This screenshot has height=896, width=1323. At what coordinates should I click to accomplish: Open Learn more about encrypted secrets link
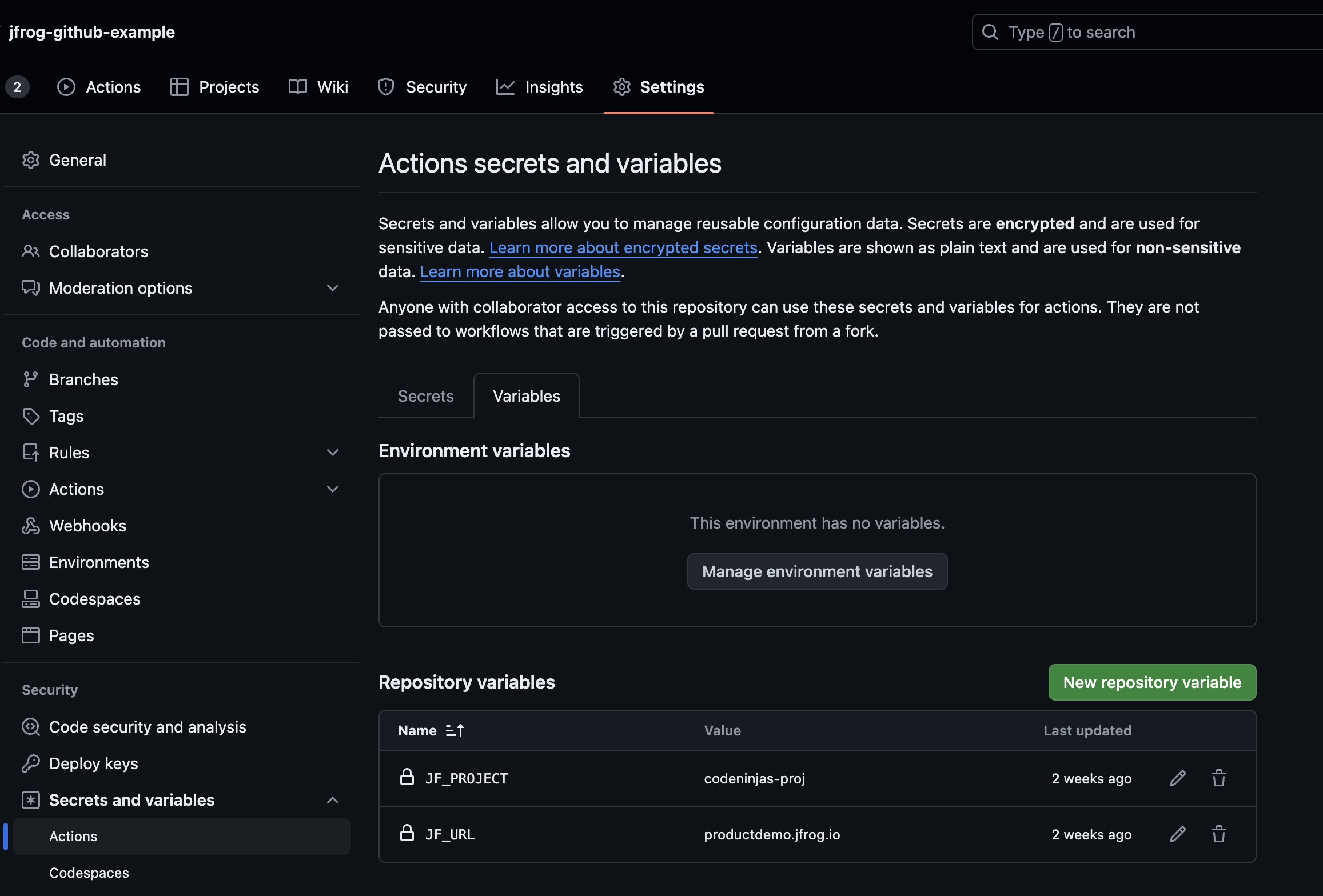click(623, 247)
